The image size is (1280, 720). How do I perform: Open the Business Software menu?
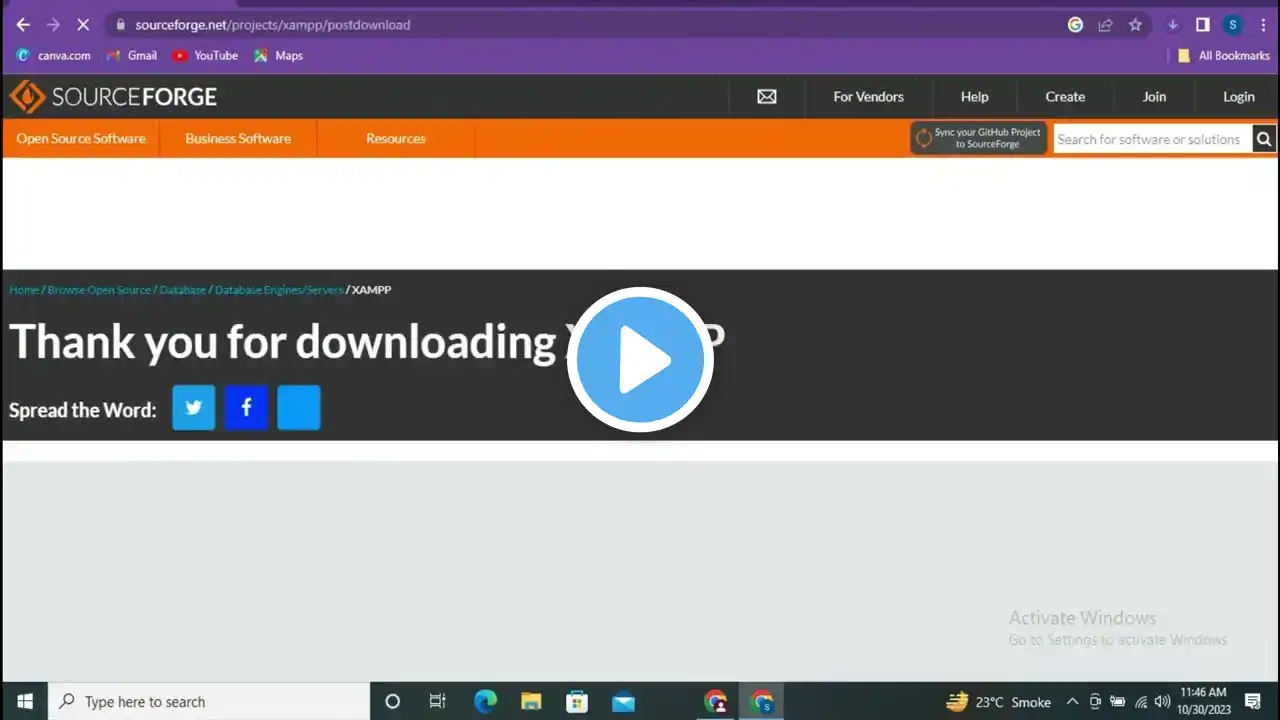click(x=238, y=139)
